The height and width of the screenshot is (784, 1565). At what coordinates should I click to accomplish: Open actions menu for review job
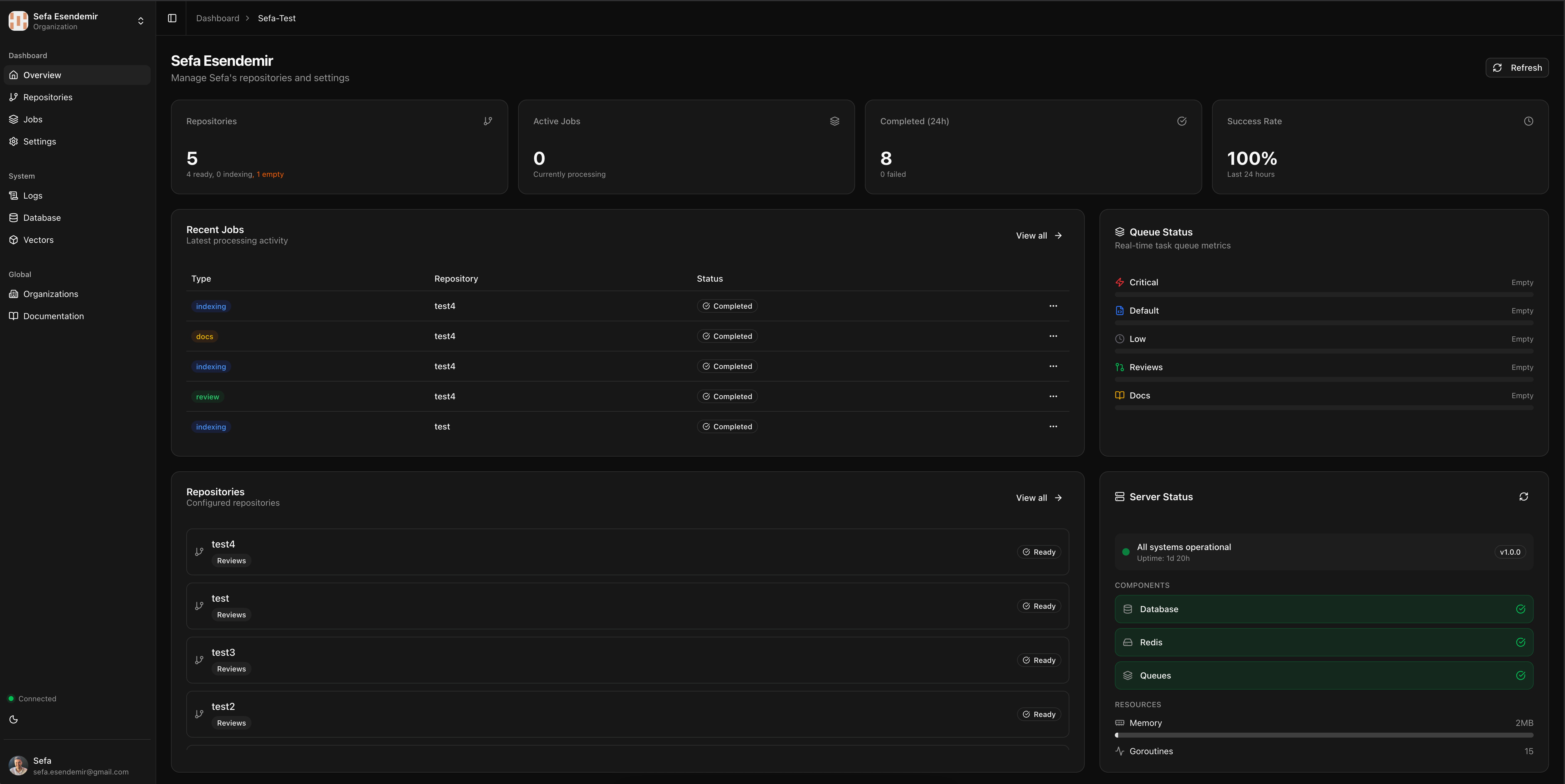point(1053,397)
